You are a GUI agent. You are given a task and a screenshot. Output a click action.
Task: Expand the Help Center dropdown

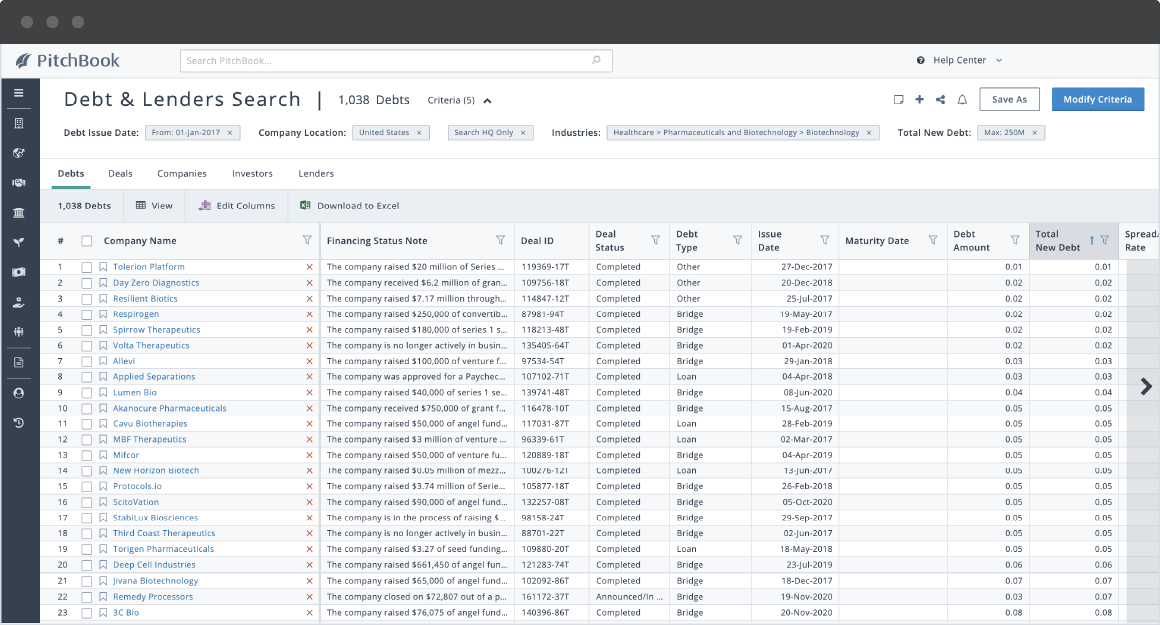tap(999, 61)
